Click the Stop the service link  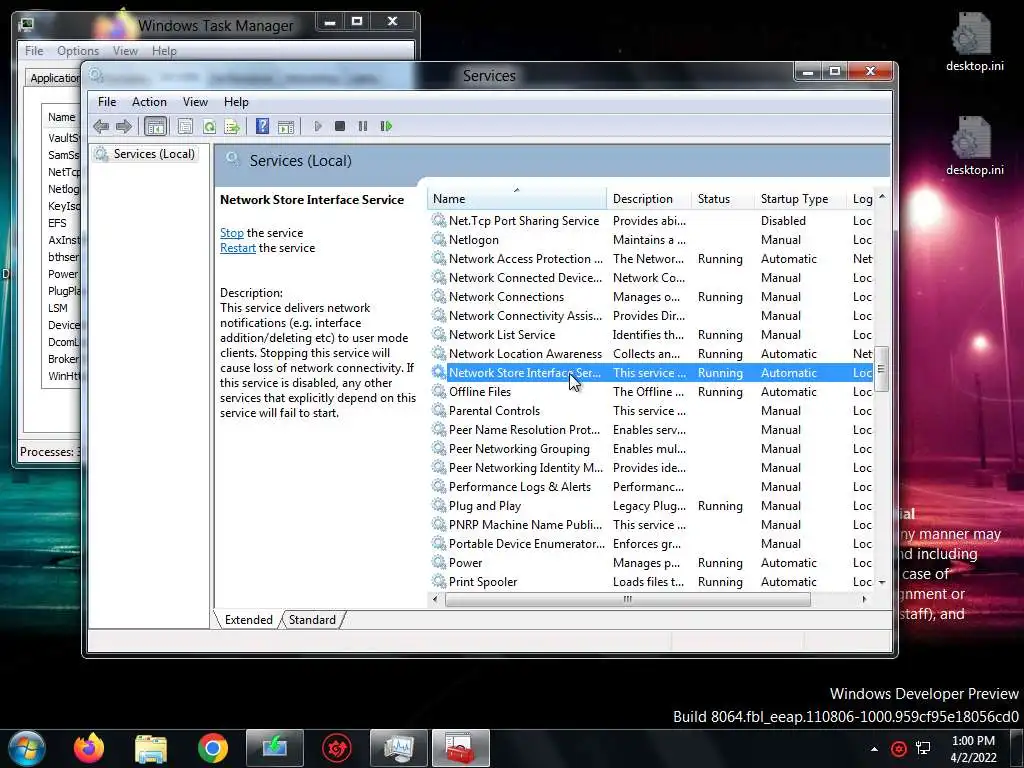tap(231, 233)
